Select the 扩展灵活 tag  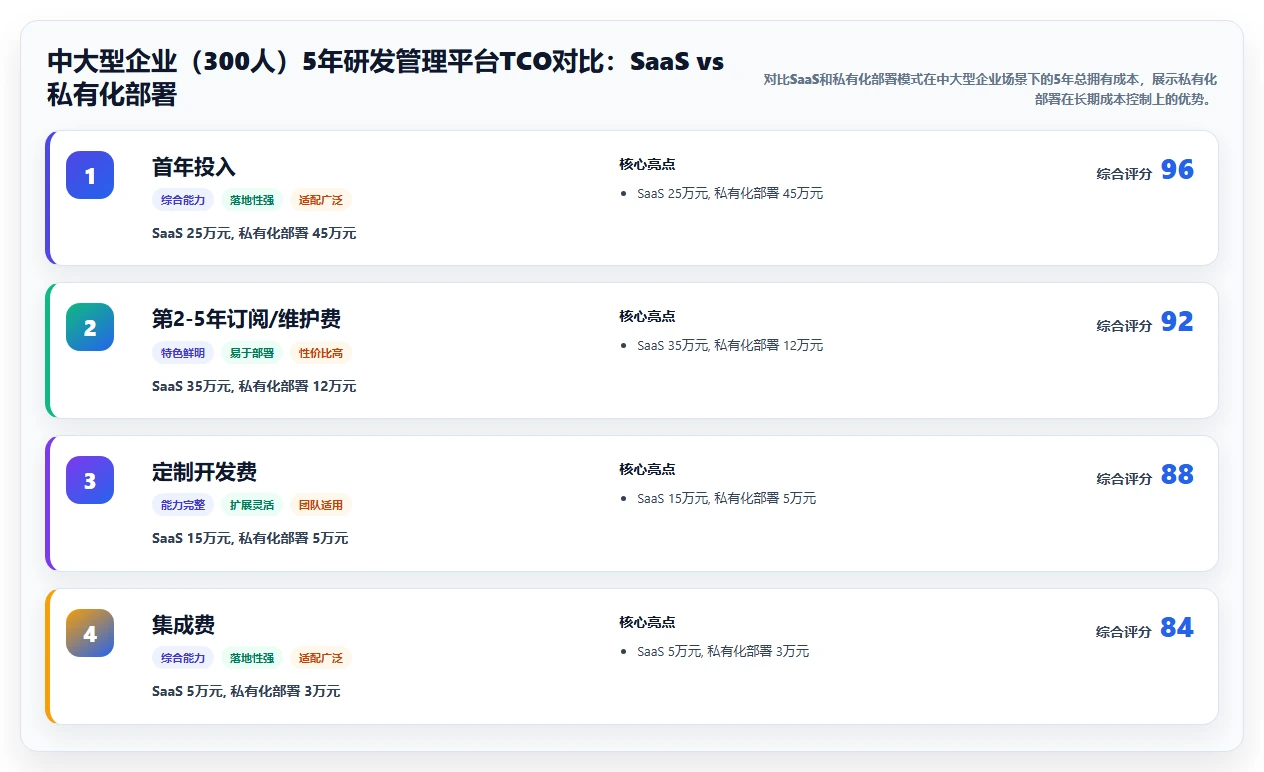[x=252, y=505]
